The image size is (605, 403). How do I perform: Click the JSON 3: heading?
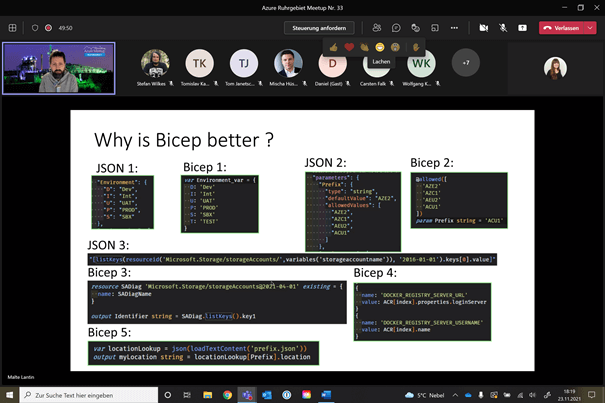point(108,245)
